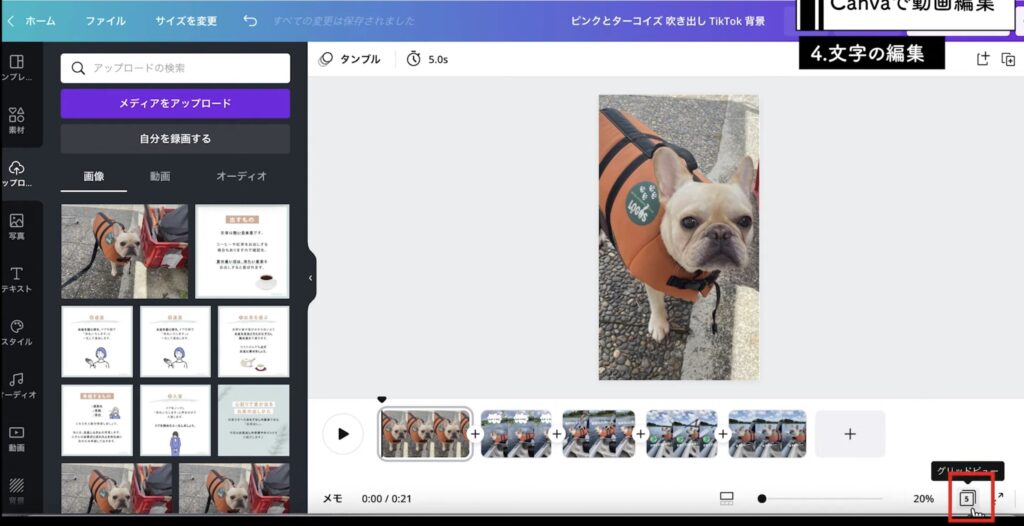Screen dimensions: 1024x526
Task: Click the timeline playhead marker
Action: point(382,399)
